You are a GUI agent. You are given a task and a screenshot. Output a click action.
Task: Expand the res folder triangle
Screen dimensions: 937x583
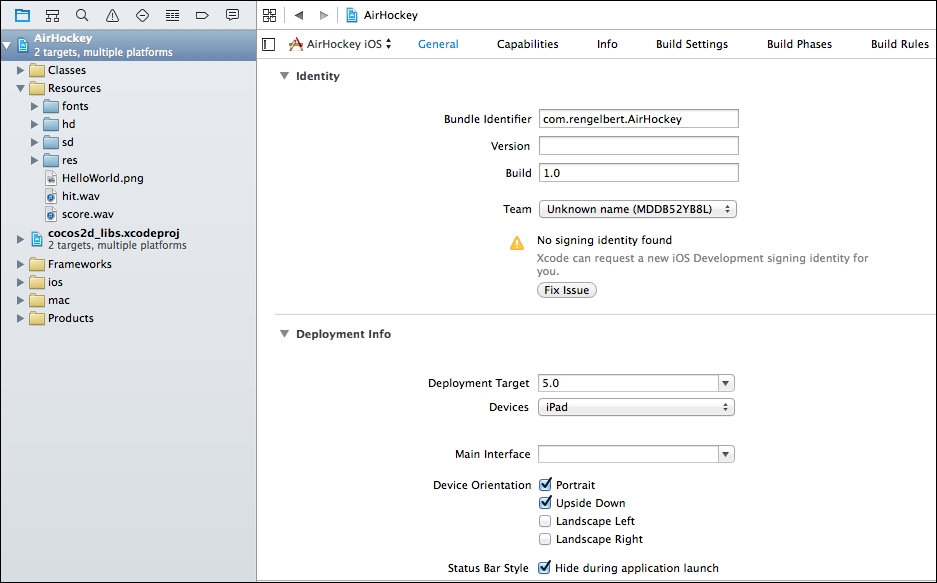tap(34, 160)
